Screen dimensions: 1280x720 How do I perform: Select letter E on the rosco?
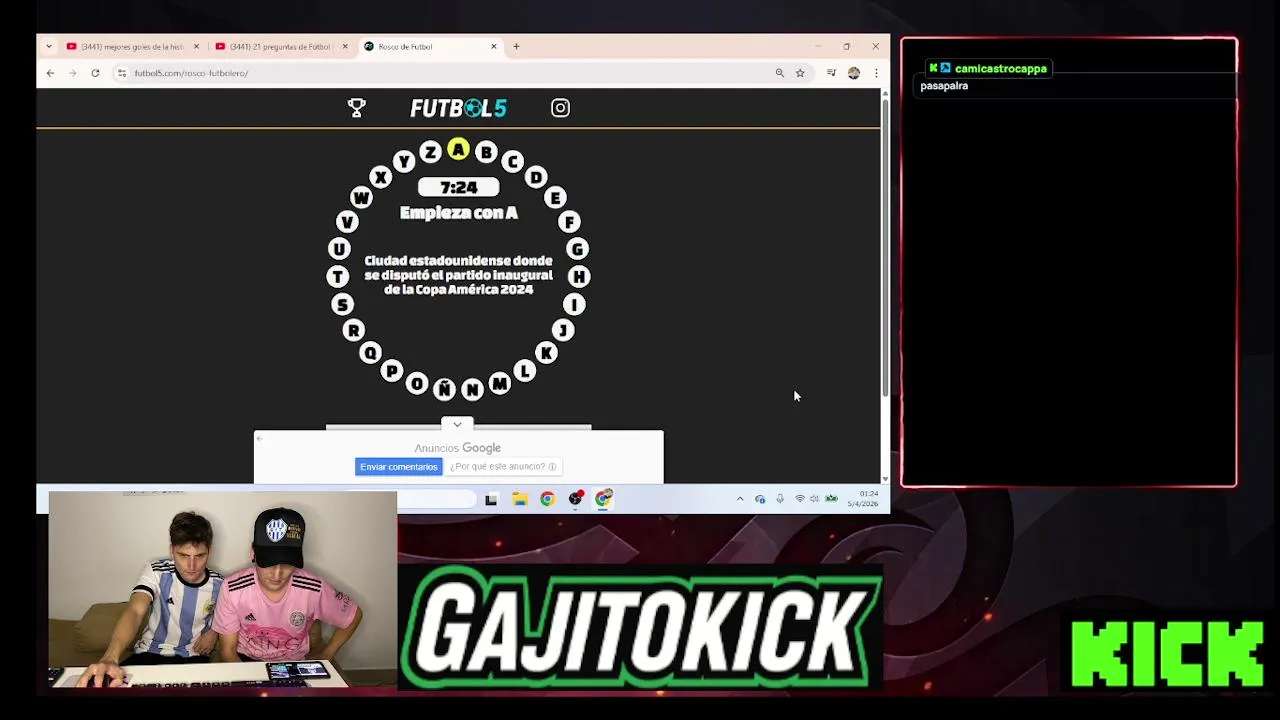tap(555, 198)
